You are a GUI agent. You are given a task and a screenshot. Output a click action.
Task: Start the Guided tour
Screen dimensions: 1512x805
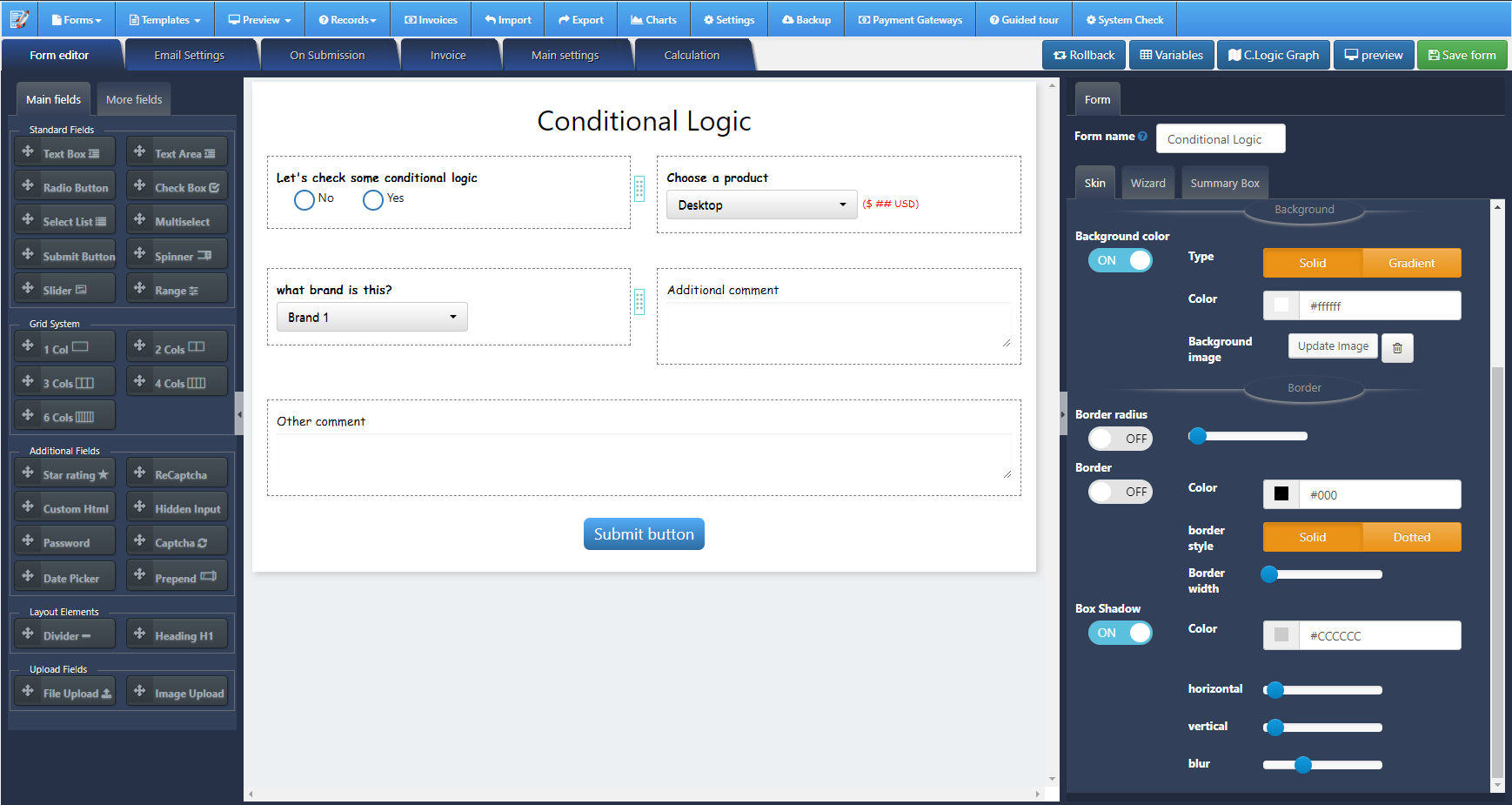pos(1024,18)
